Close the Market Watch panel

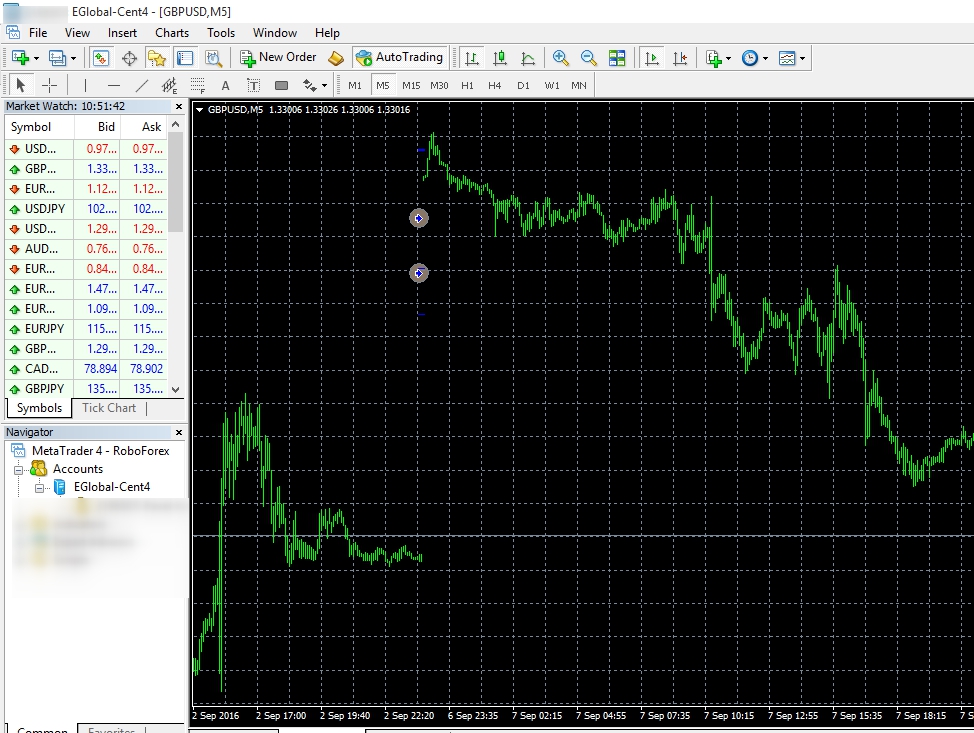179,106
